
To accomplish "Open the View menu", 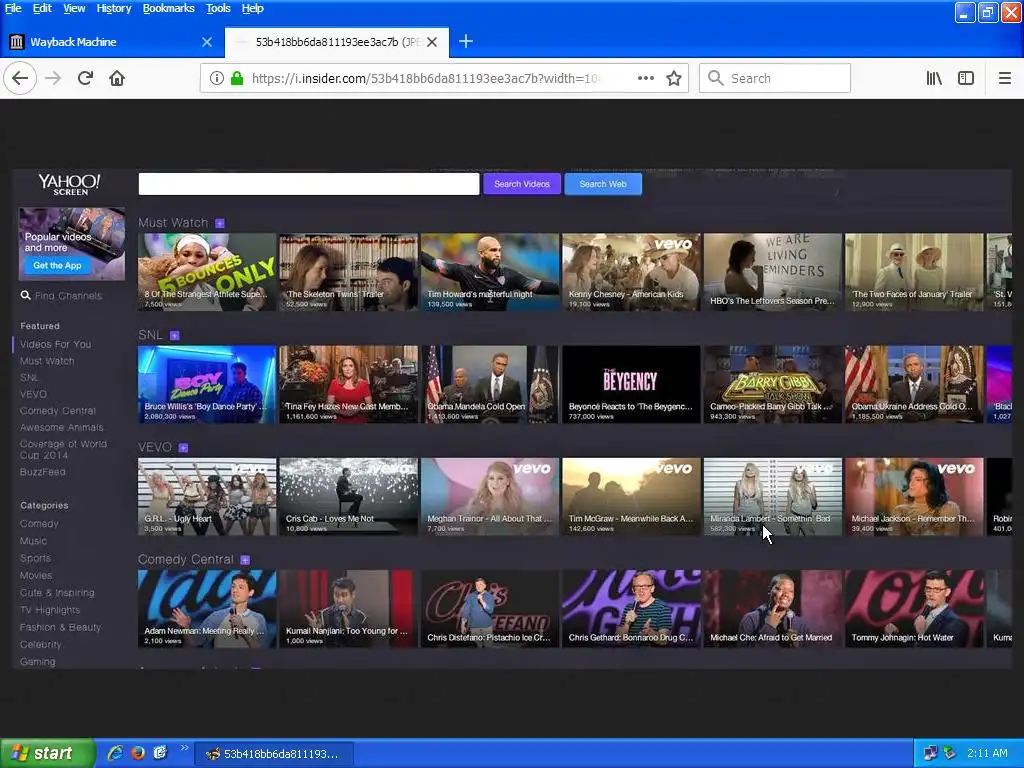I will pos(74,8).
